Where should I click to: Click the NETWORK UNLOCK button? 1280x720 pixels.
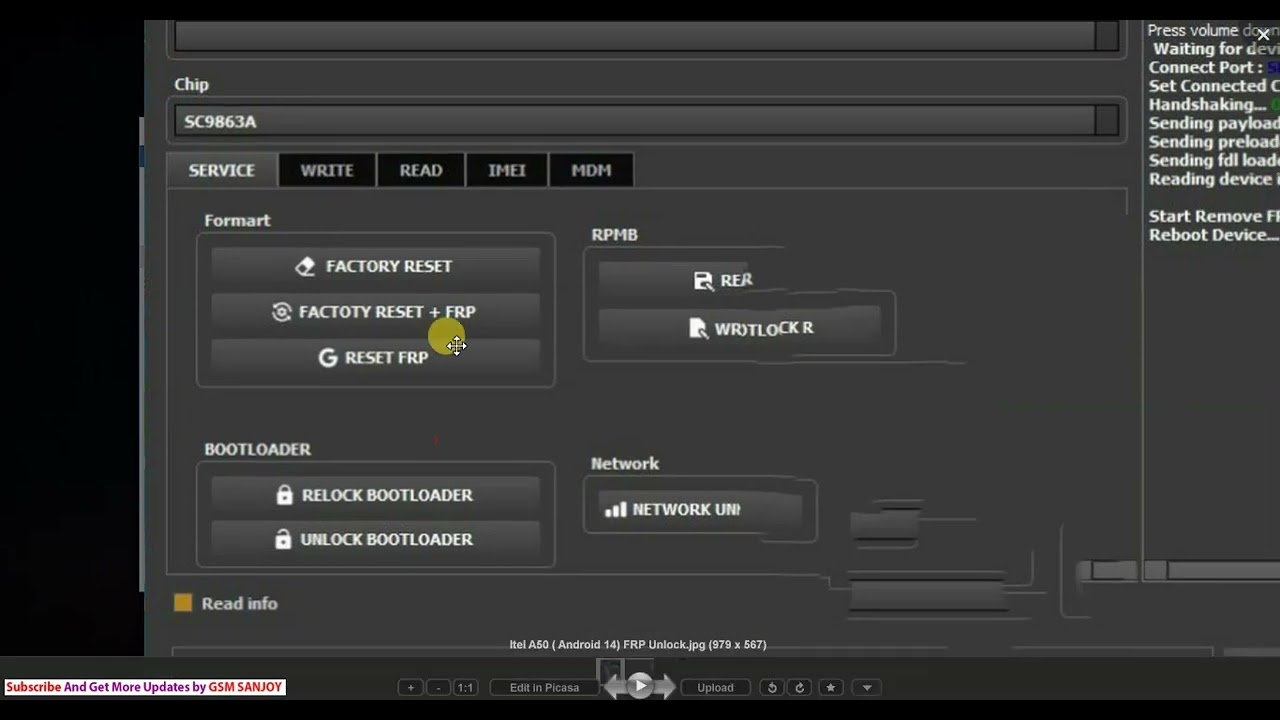point(700,509)
